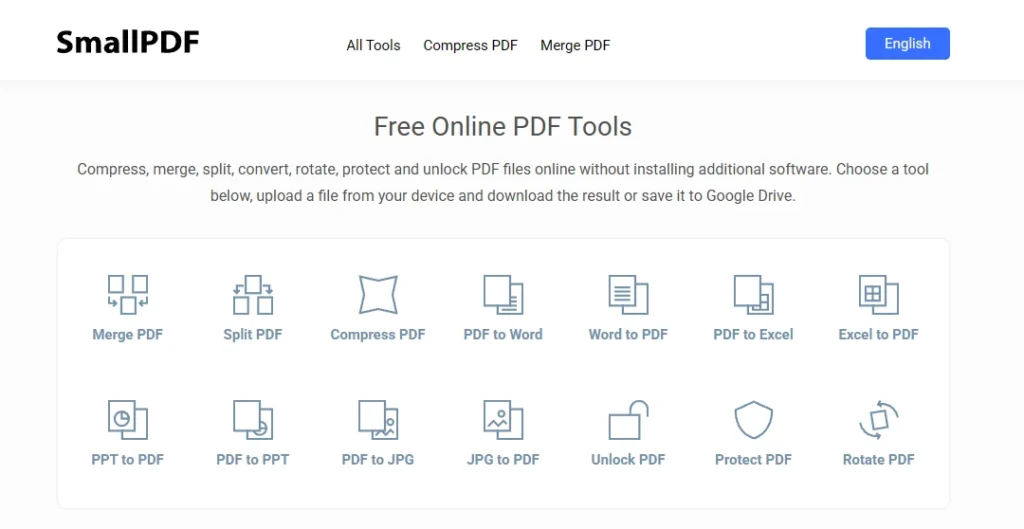Viewport: 1024px width, 529px height.
Task: Open Compress PDF in the top navigation
Action: (470, 45)
